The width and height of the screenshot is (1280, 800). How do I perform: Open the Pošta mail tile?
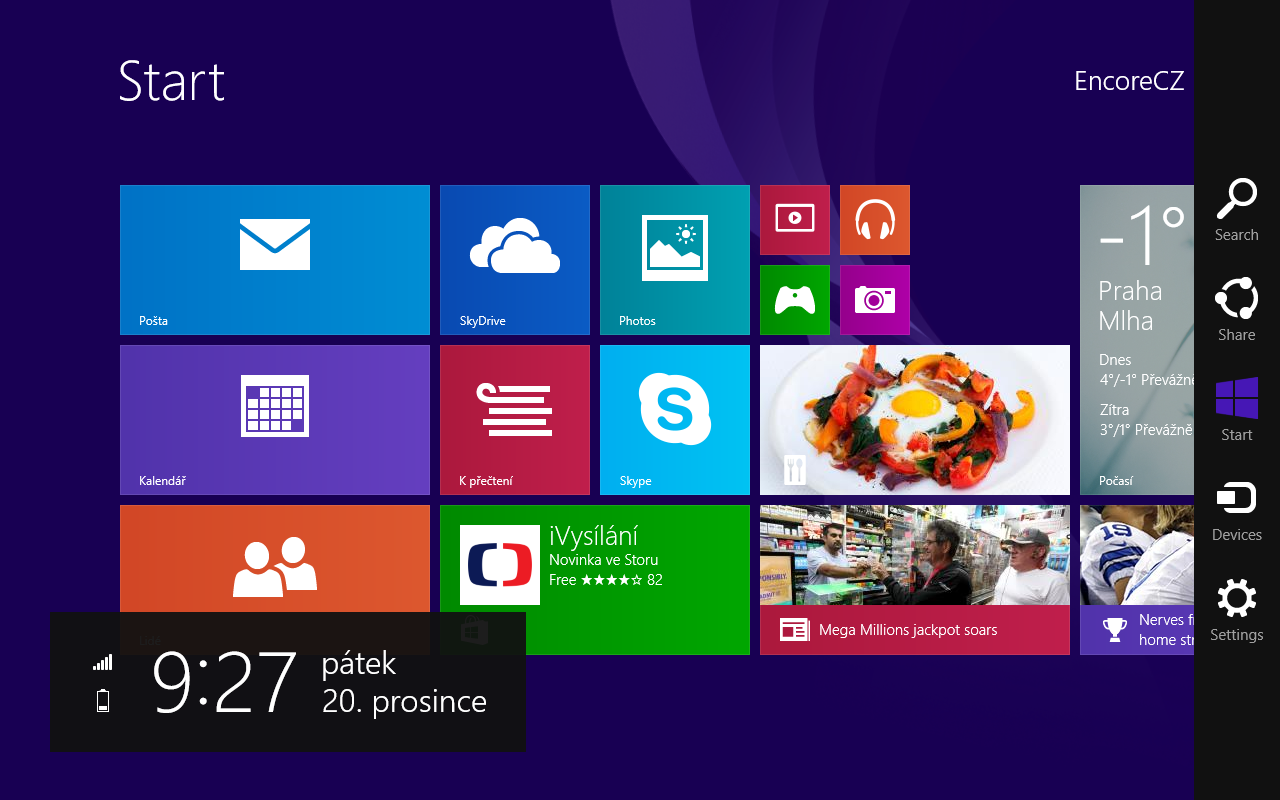(x=275, y=260)
